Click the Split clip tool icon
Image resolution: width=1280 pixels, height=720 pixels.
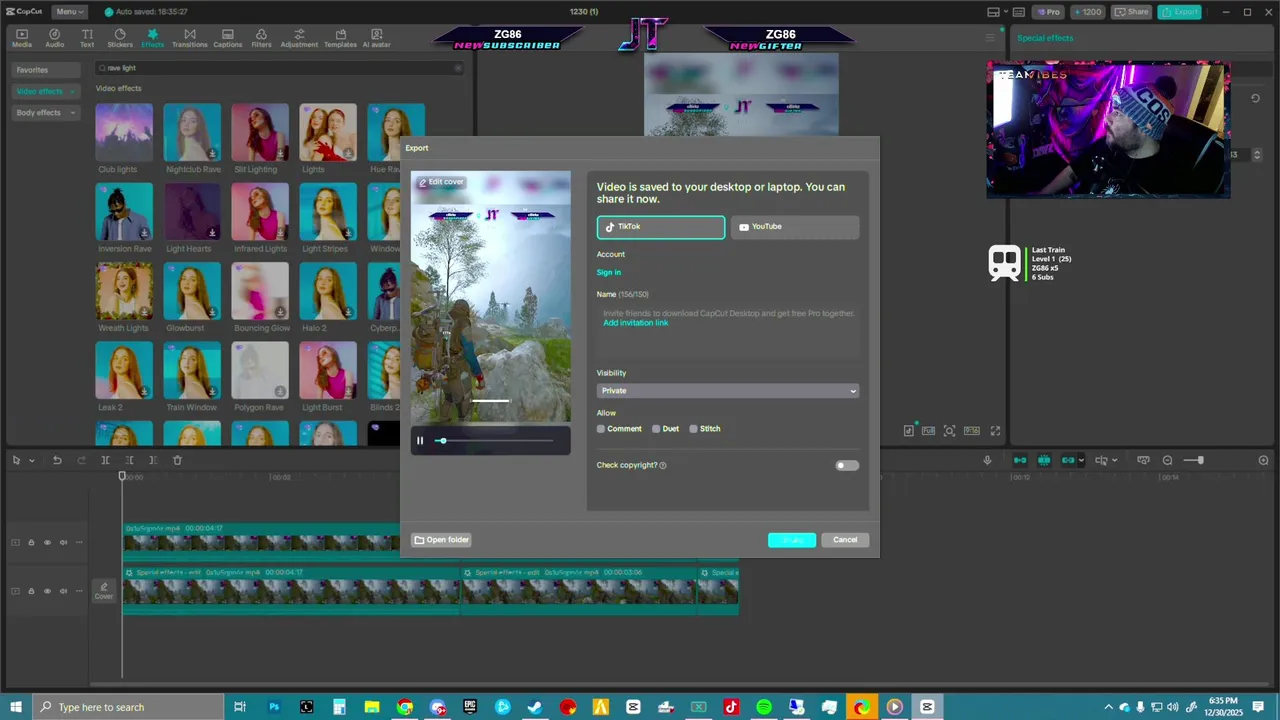105,460
